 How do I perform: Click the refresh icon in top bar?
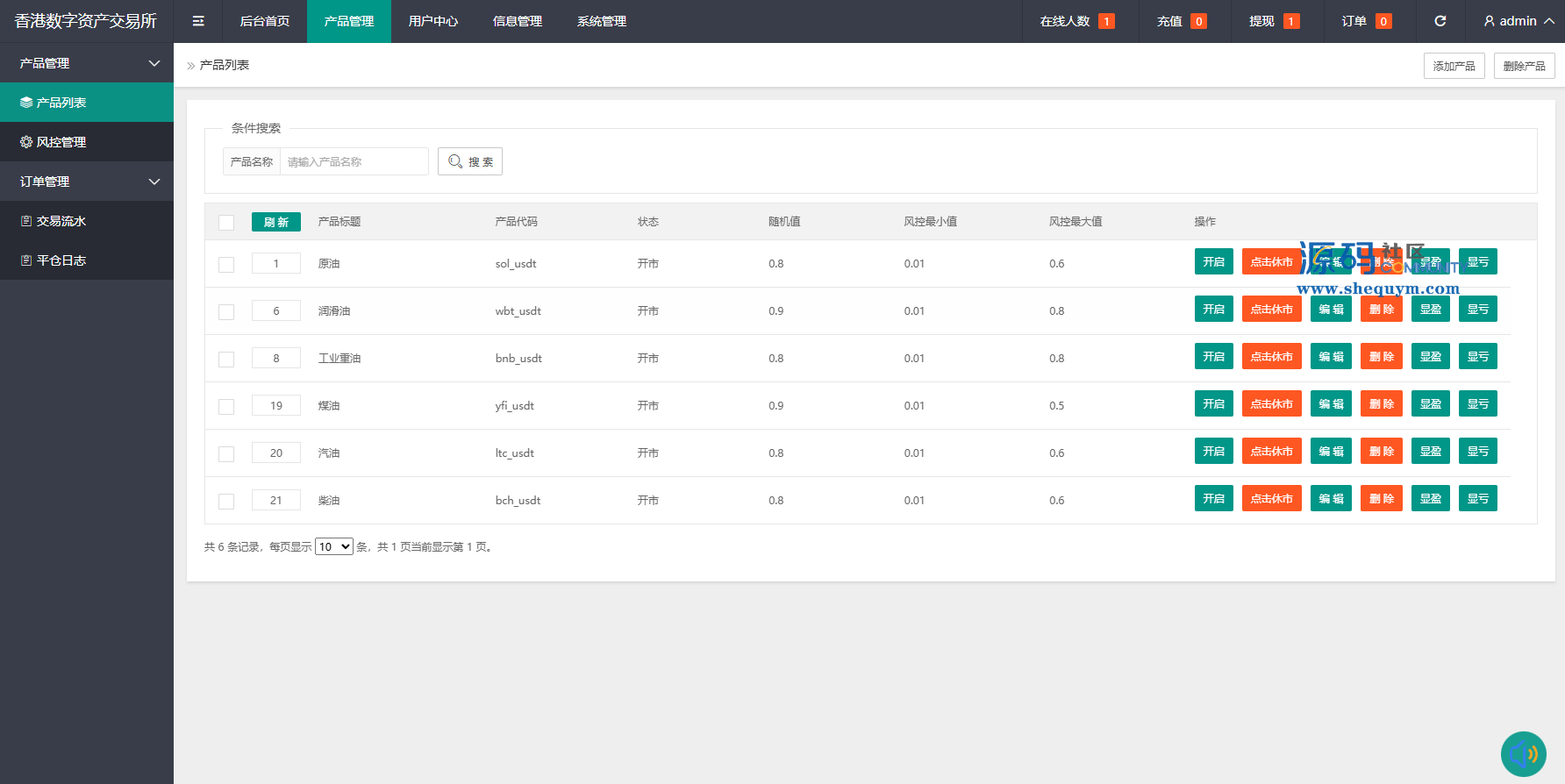[1440, 21]
